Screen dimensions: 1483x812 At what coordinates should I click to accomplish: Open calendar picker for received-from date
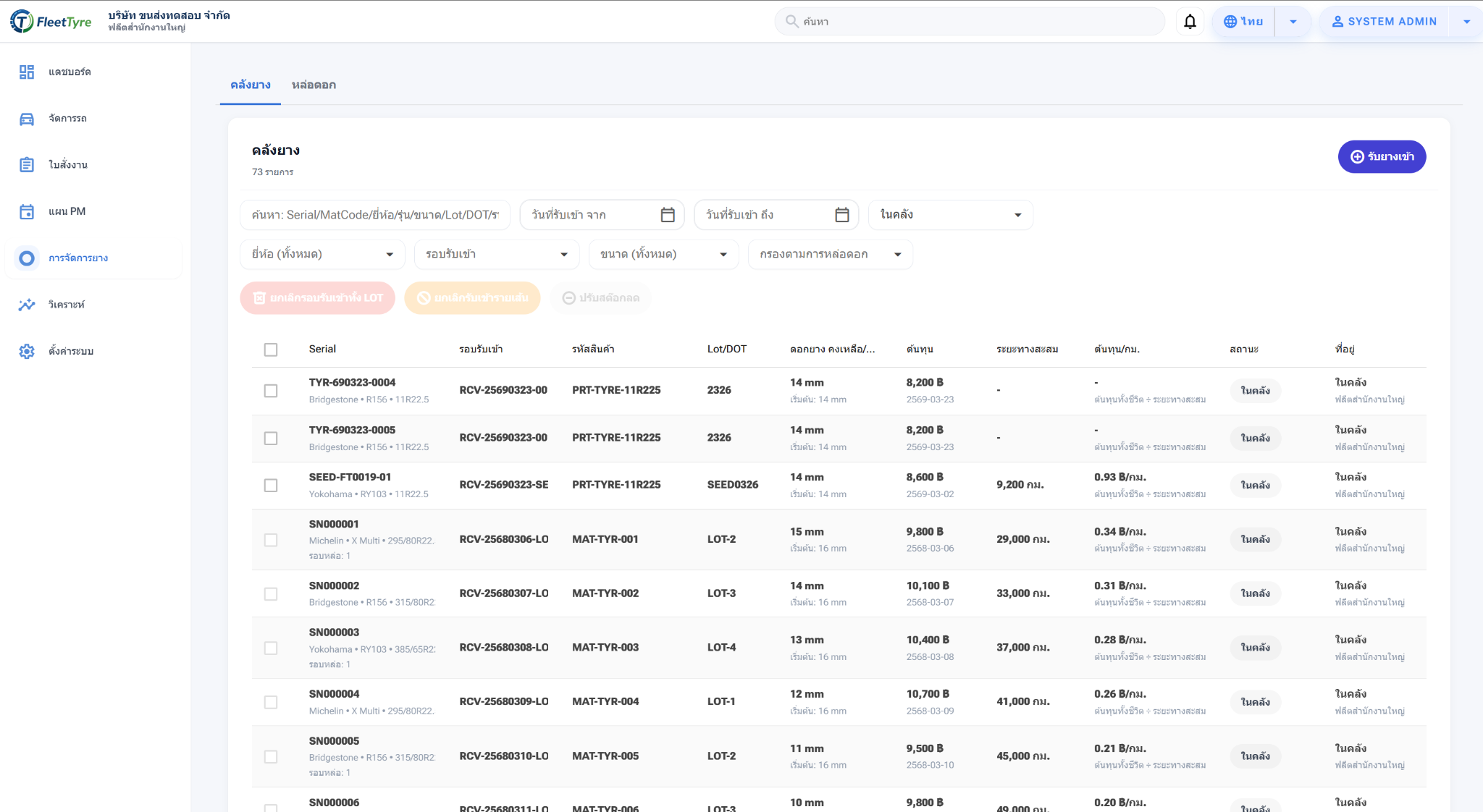667,215
